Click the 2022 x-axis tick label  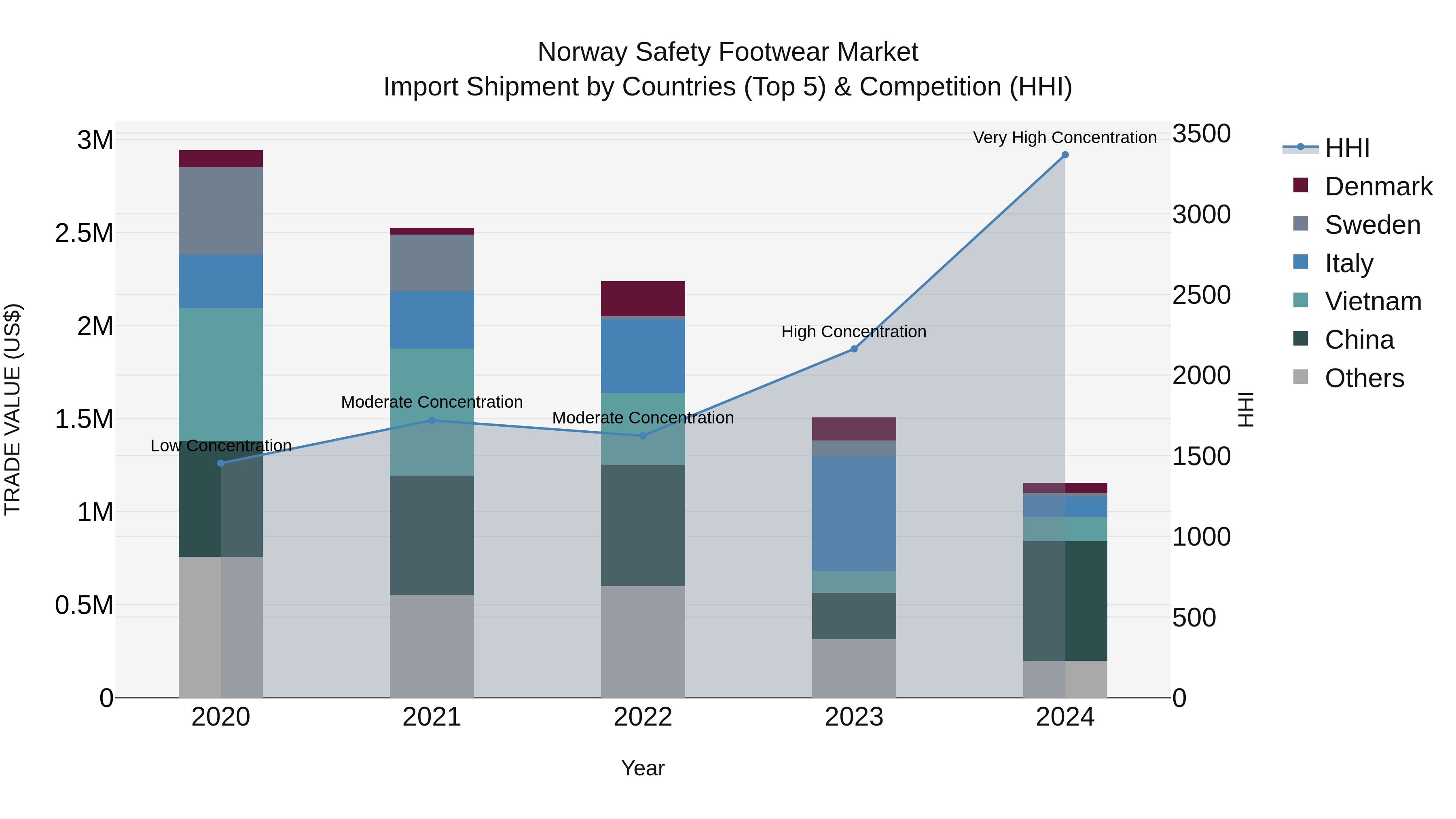(x=643, y=717)
